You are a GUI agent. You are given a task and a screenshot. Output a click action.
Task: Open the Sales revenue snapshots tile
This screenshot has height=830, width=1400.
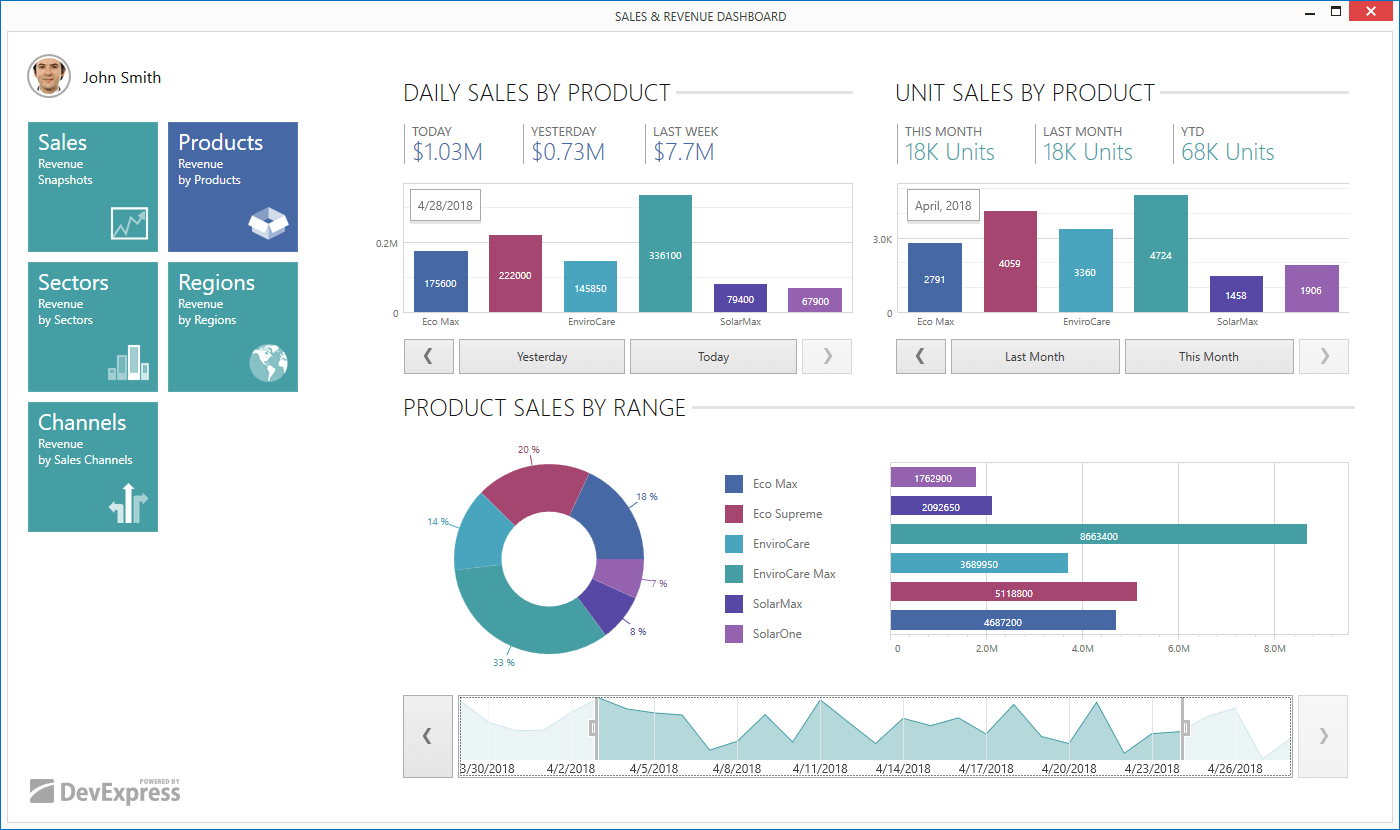click(x=93, y=187)
